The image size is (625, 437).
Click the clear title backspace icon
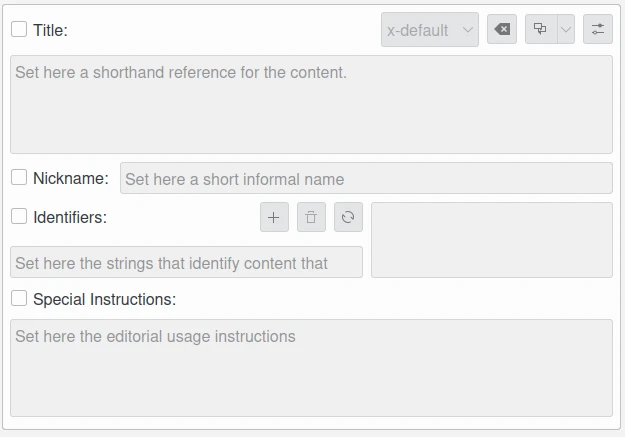click(x=502, y=29)
